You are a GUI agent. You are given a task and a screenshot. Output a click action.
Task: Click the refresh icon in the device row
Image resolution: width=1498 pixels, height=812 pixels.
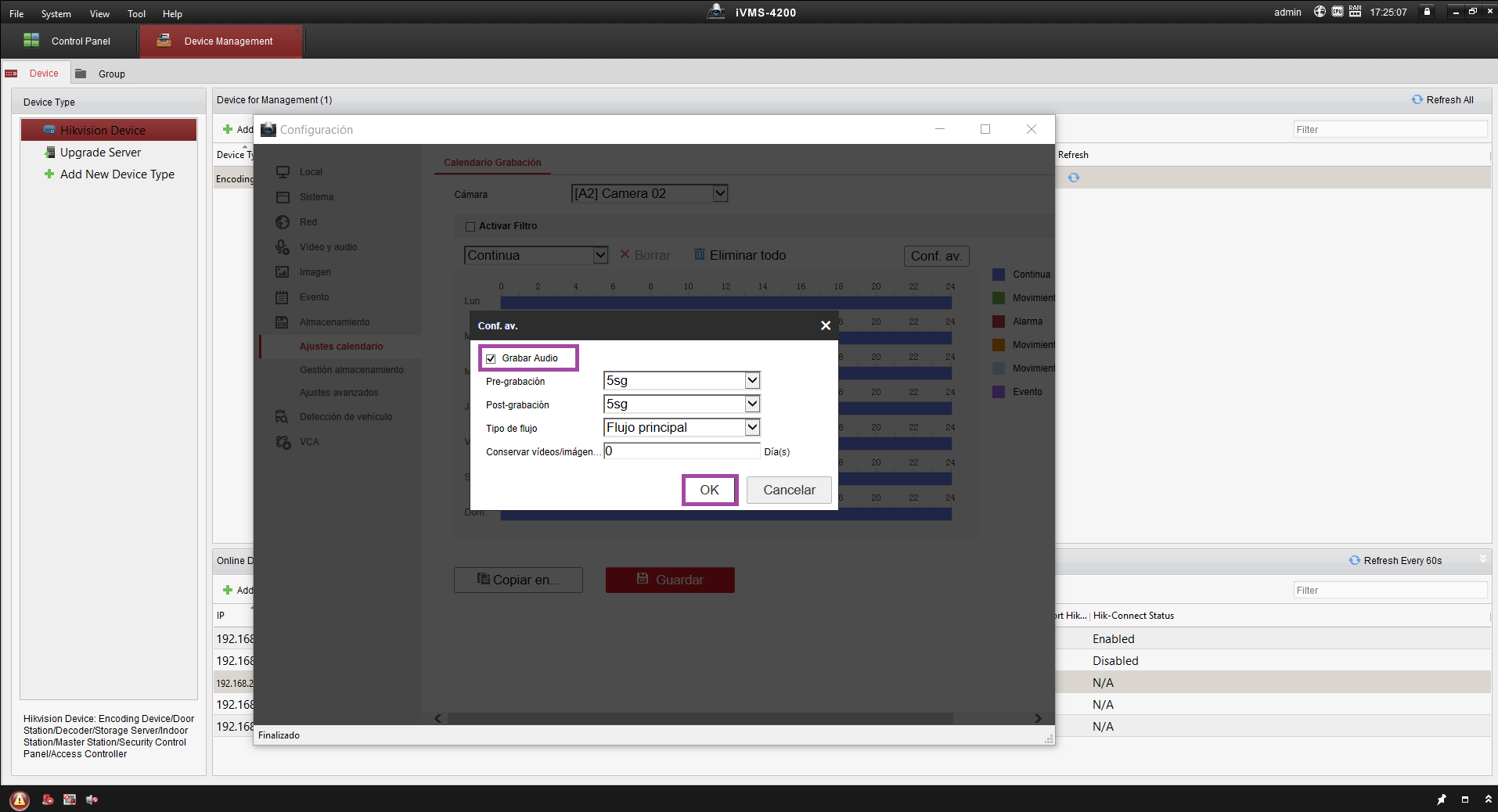click(x=1074, y=178)
